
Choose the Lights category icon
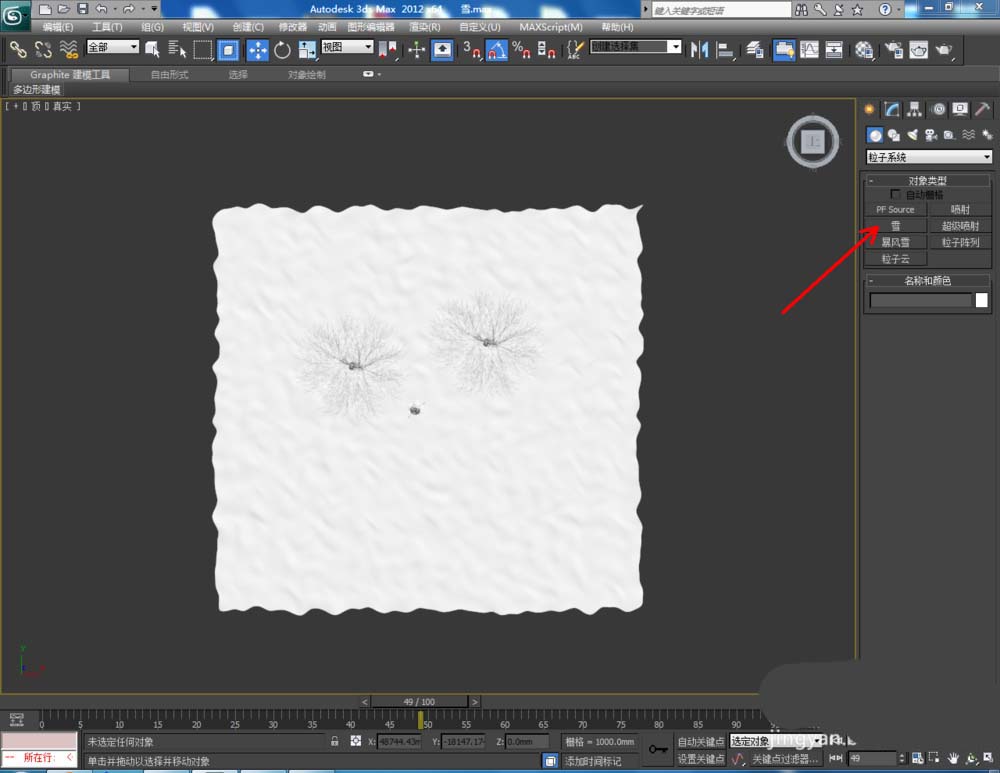point(911,135)
